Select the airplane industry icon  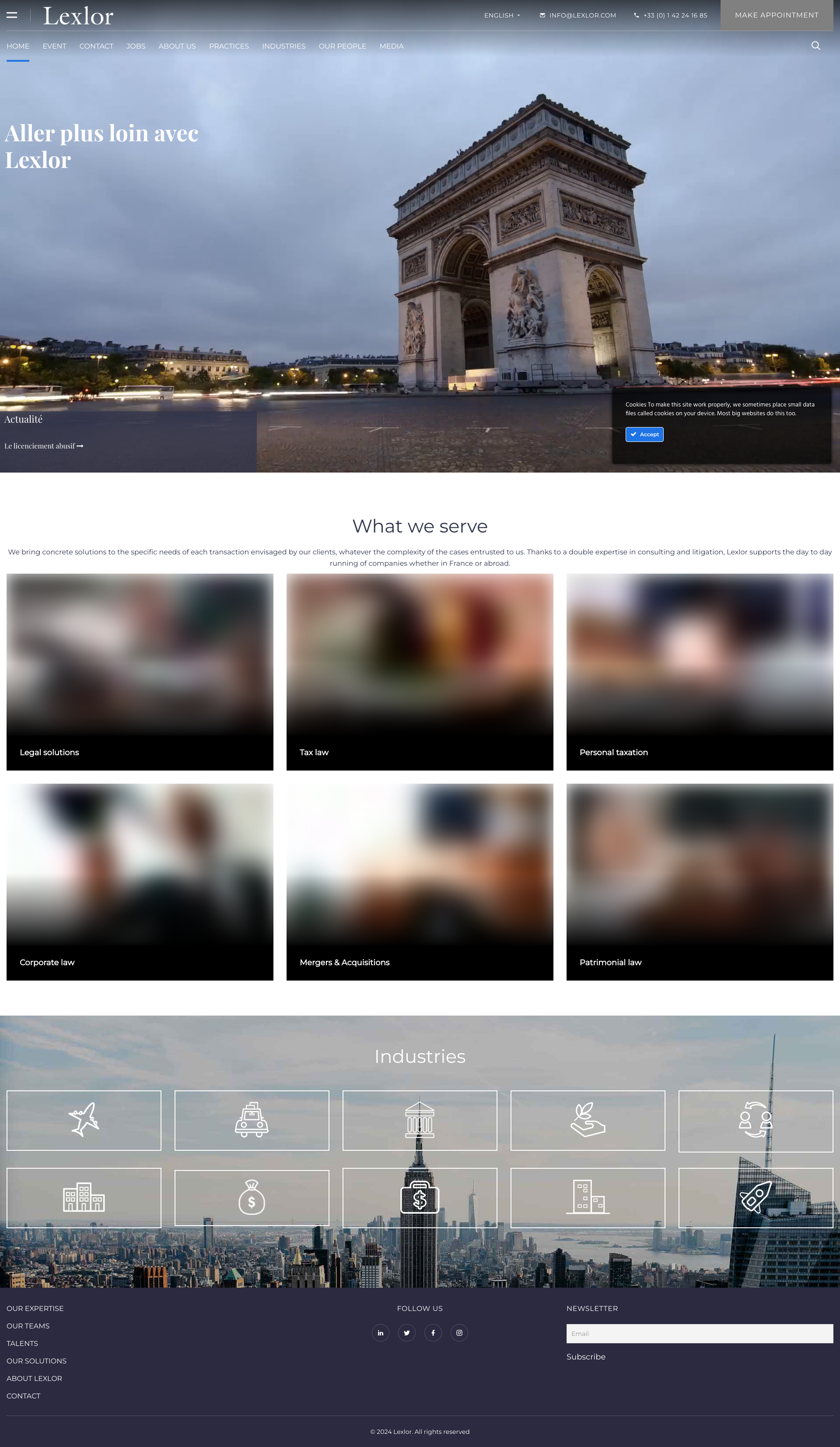click(x=84, y=1120)
